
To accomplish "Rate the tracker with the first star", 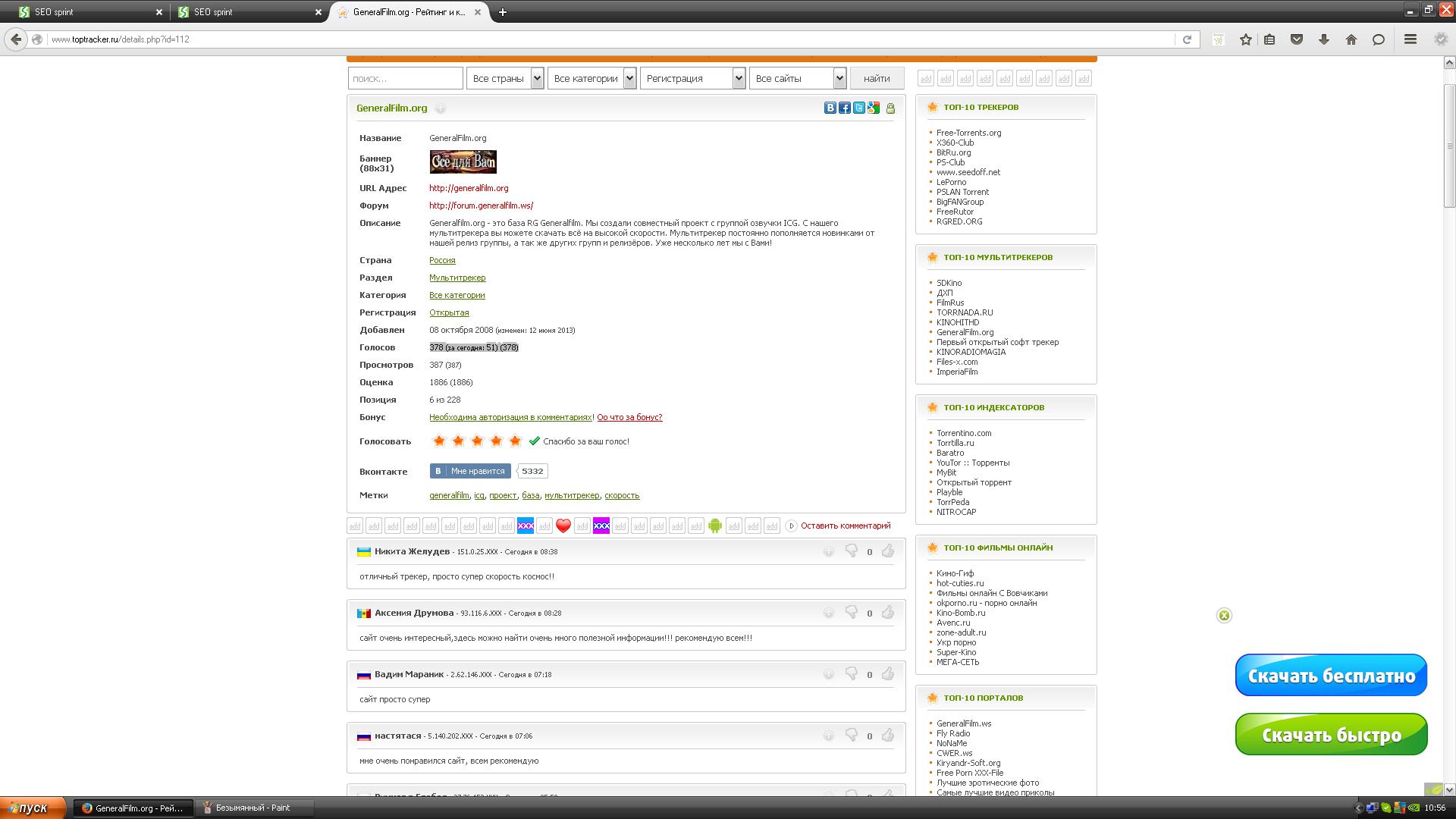I will (x=438, y=441).
